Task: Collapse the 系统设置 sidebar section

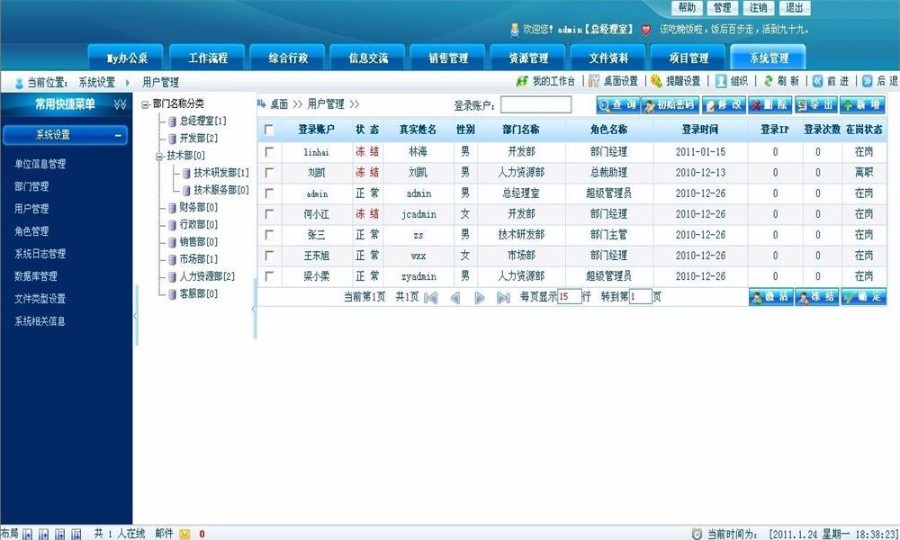Action: [118, 135]
